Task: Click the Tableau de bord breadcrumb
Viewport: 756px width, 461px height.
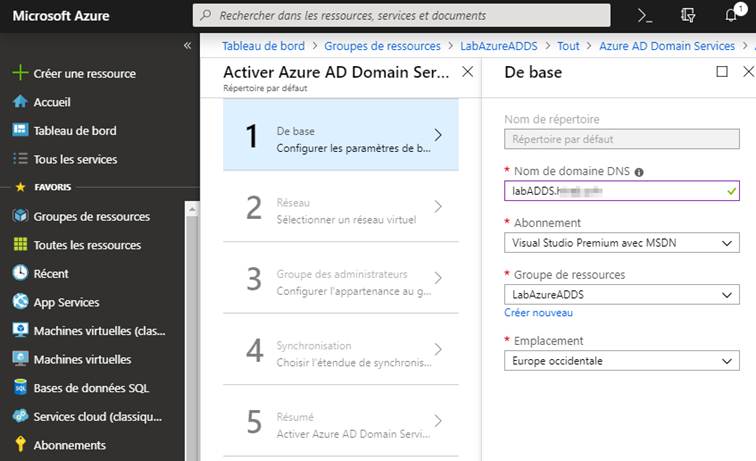Action: [263, 46]
